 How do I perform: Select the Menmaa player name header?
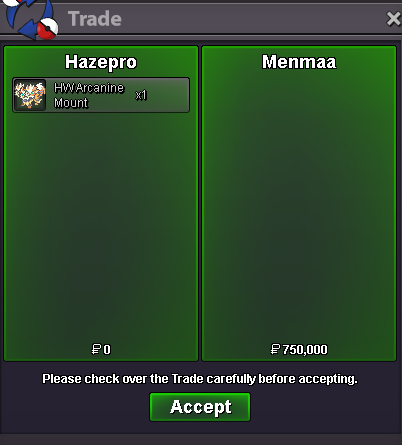tap(299, 62)
